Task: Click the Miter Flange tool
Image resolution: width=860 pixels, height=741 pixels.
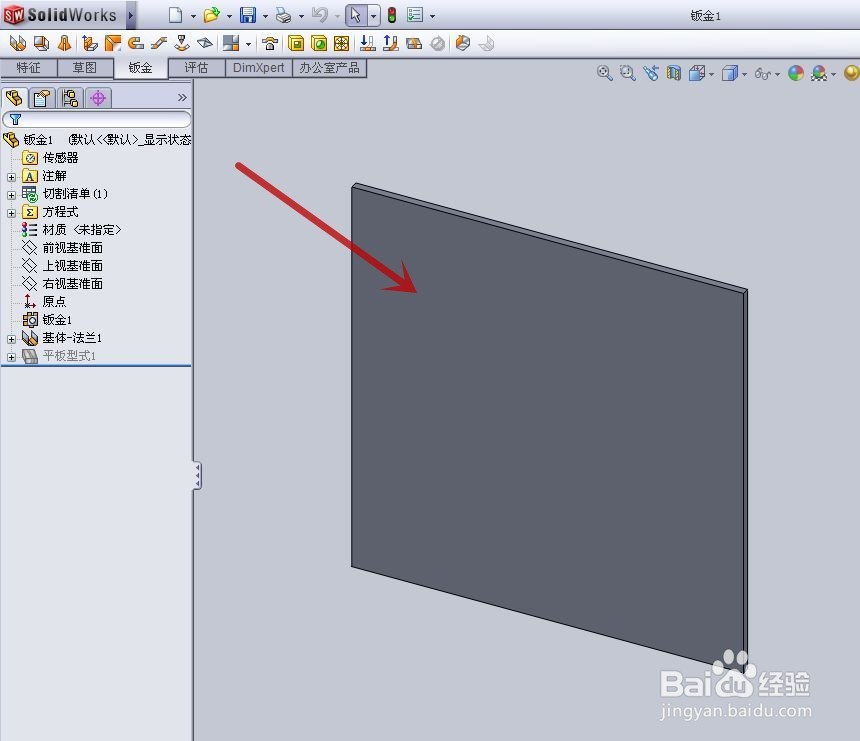Action: pyautogui.click(x=112, y=43)
